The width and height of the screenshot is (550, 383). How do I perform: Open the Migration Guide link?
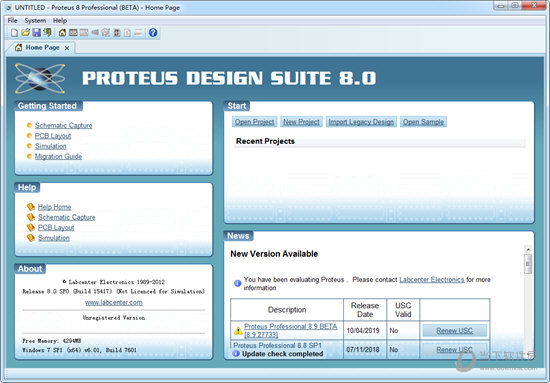pyautogui.click(x=58, y=156)
